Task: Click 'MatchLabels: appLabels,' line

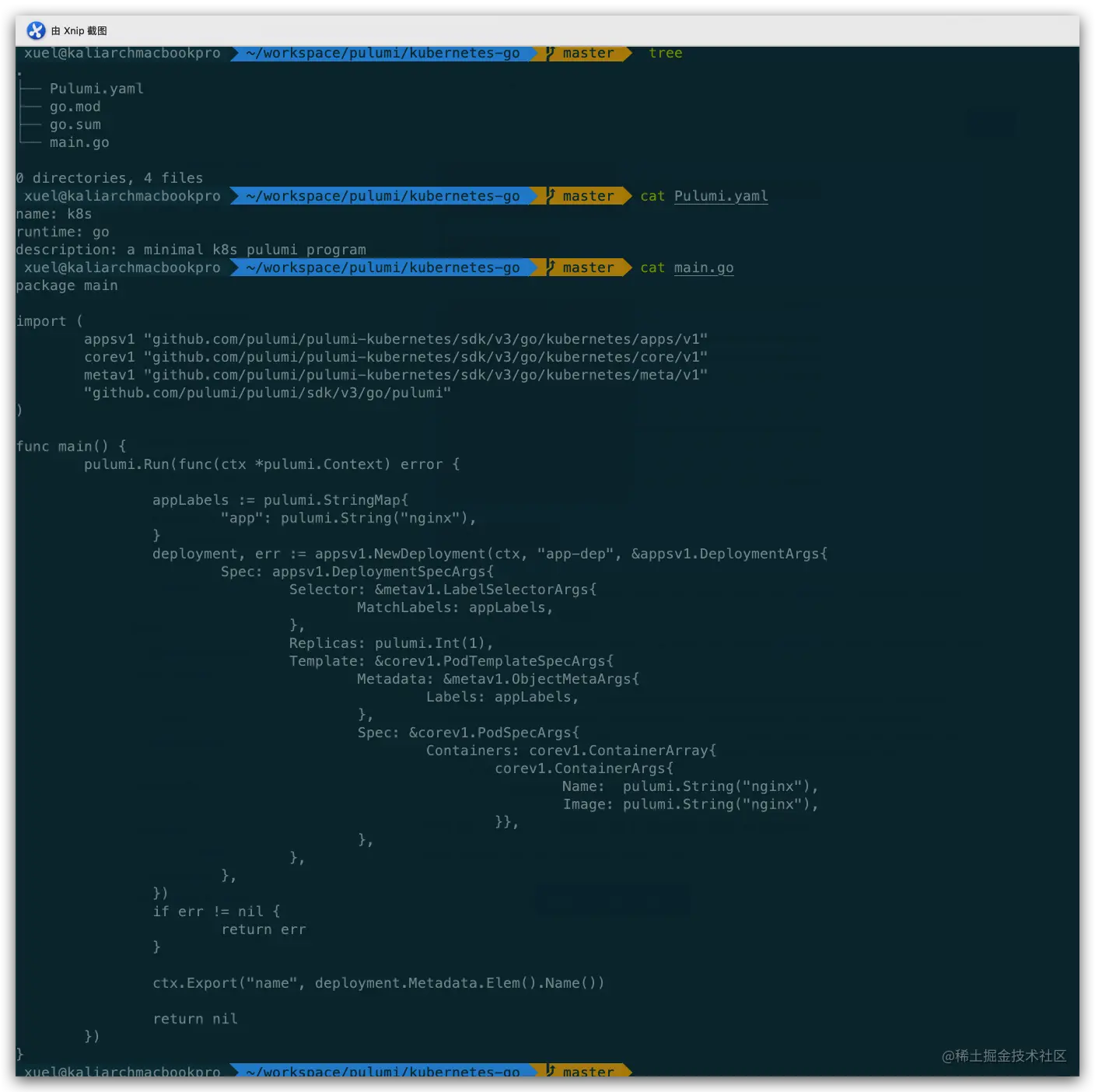Action: 456,607
